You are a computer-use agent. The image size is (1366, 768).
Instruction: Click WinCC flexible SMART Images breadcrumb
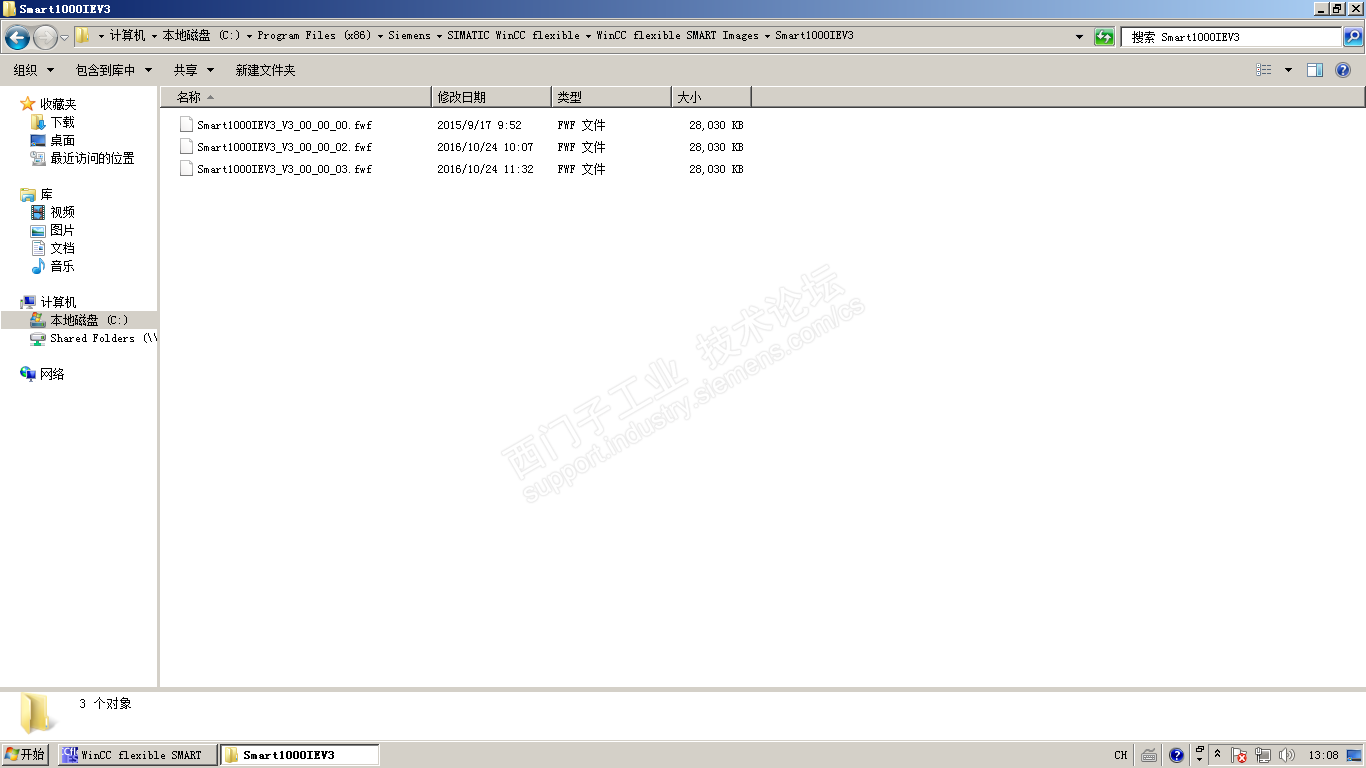pyautogui.click(x=677, y=36)
